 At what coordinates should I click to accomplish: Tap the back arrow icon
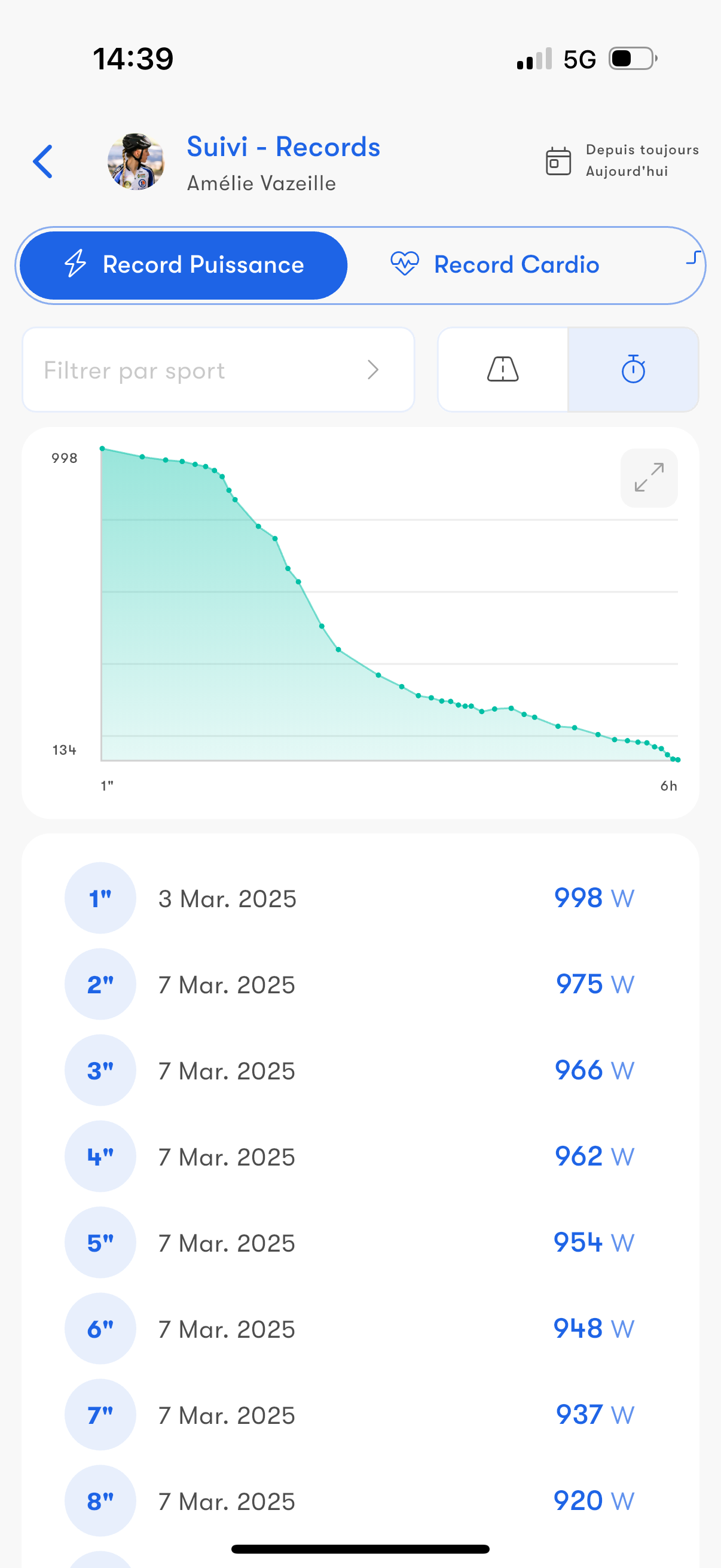click(43, 162)
